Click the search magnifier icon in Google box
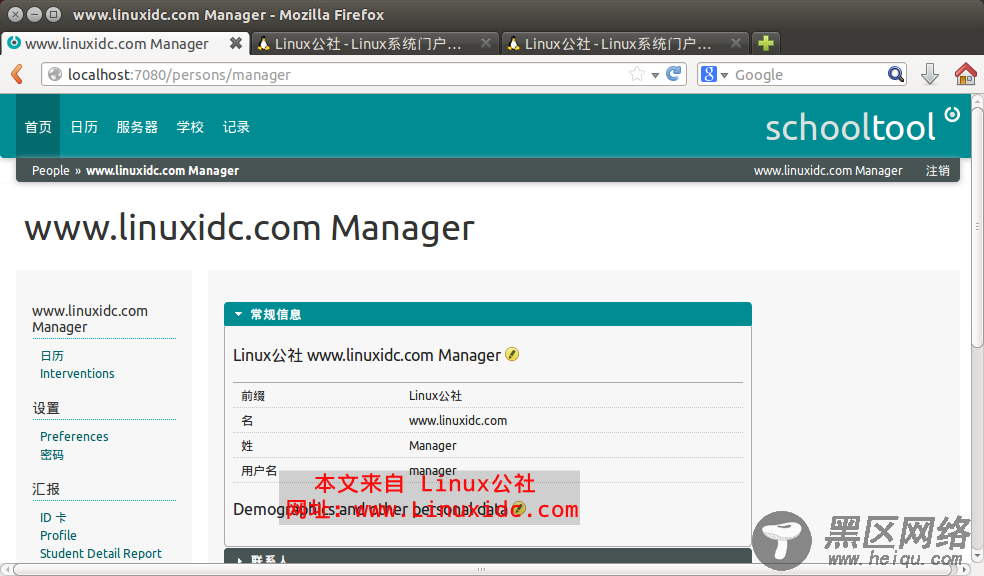This screenshot has height=576, width=984. 896,74
